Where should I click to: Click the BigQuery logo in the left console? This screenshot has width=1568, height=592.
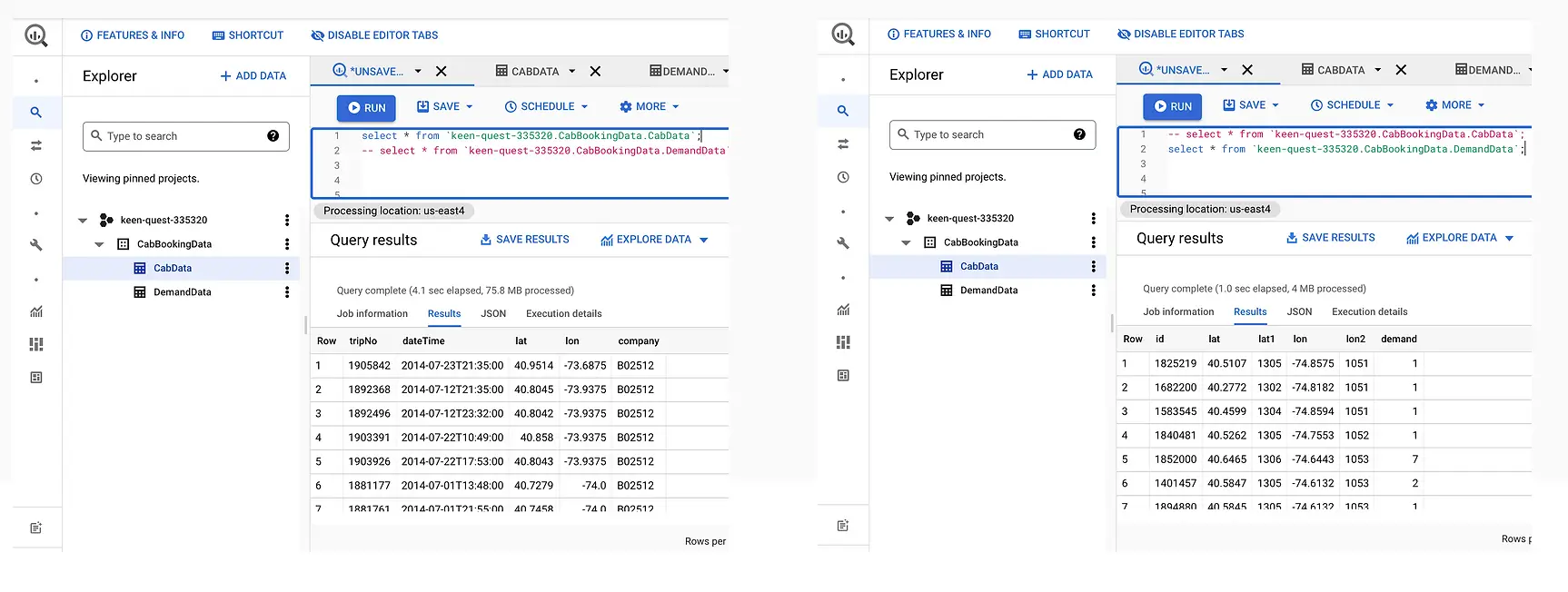[x=36, y=35]
